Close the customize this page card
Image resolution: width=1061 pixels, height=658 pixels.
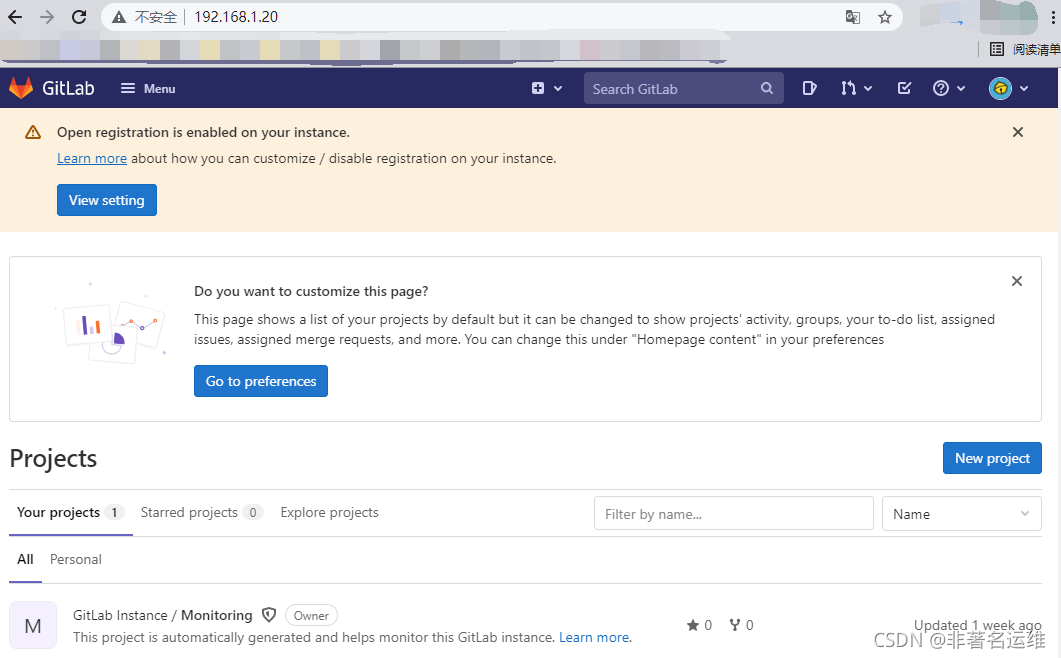[x=1016, y=281]
